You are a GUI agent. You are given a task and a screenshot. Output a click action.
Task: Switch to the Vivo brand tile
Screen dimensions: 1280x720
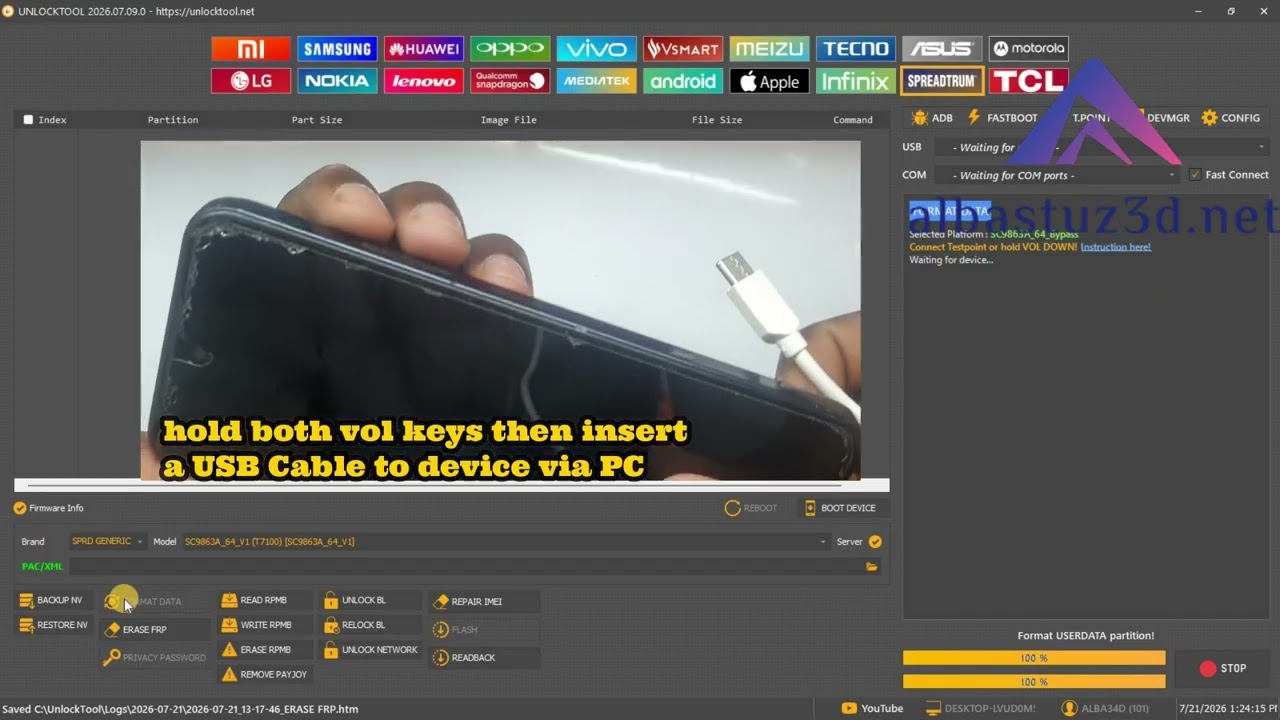pyautogui.click(x=596, y=49)
